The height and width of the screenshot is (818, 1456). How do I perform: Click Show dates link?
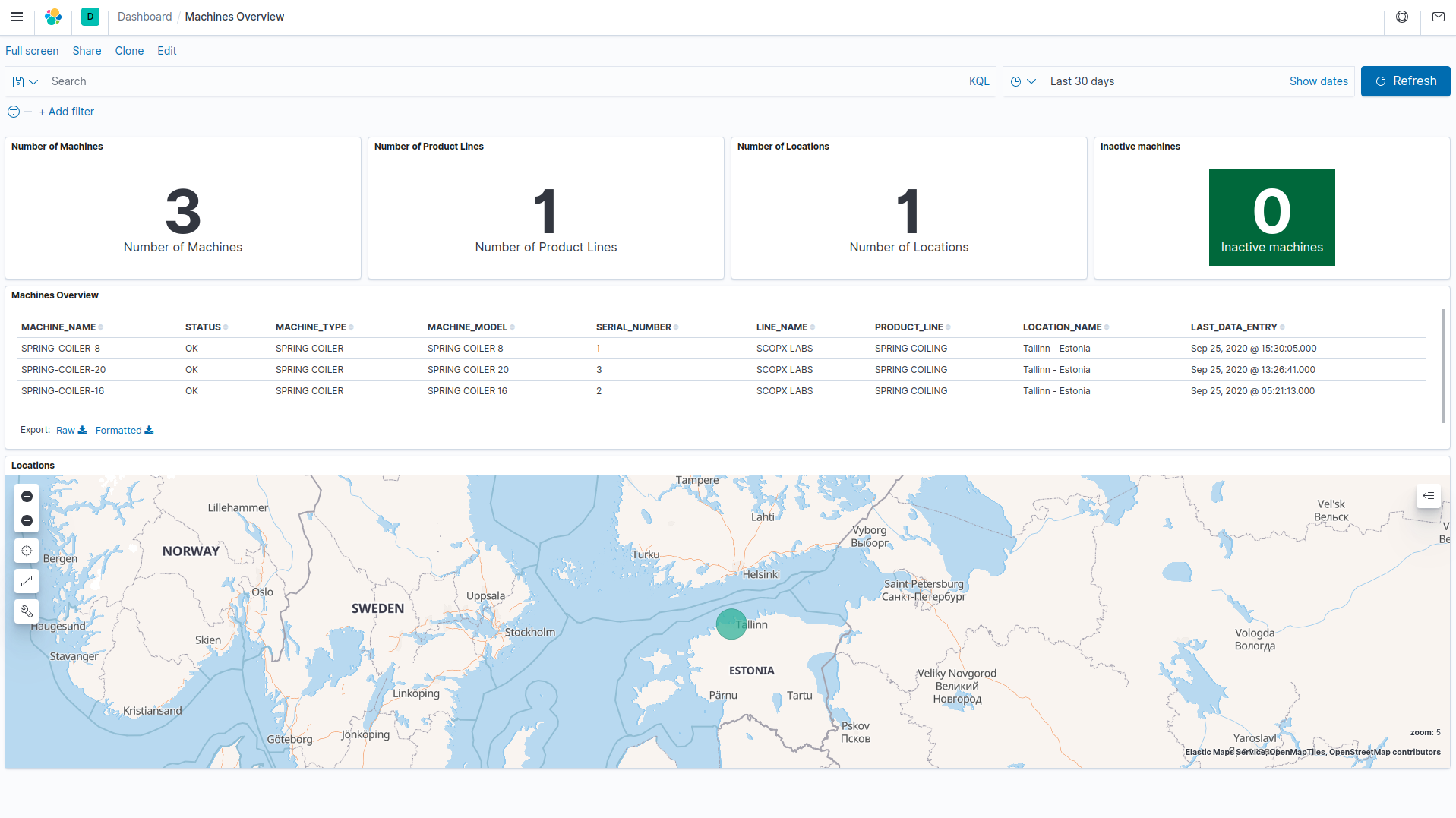pos(1319,81)
